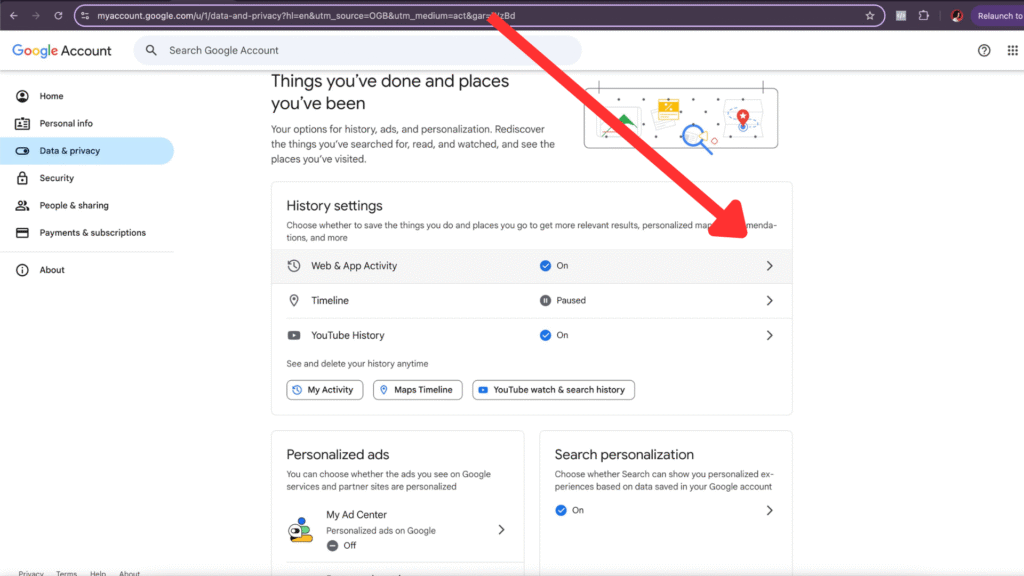
Task: Go back using browser back arrow
Action: pyautogui.click(x=14, y=16)
